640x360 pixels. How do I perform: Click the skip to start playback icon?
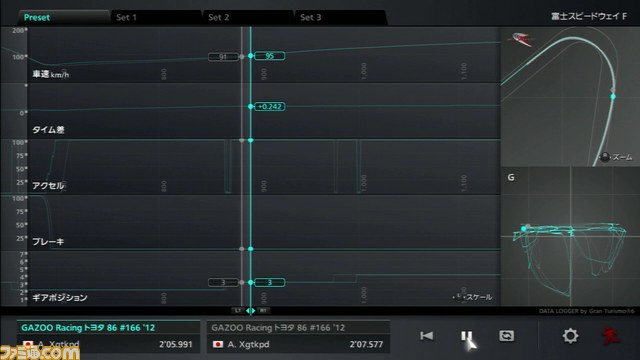[427, 336]
